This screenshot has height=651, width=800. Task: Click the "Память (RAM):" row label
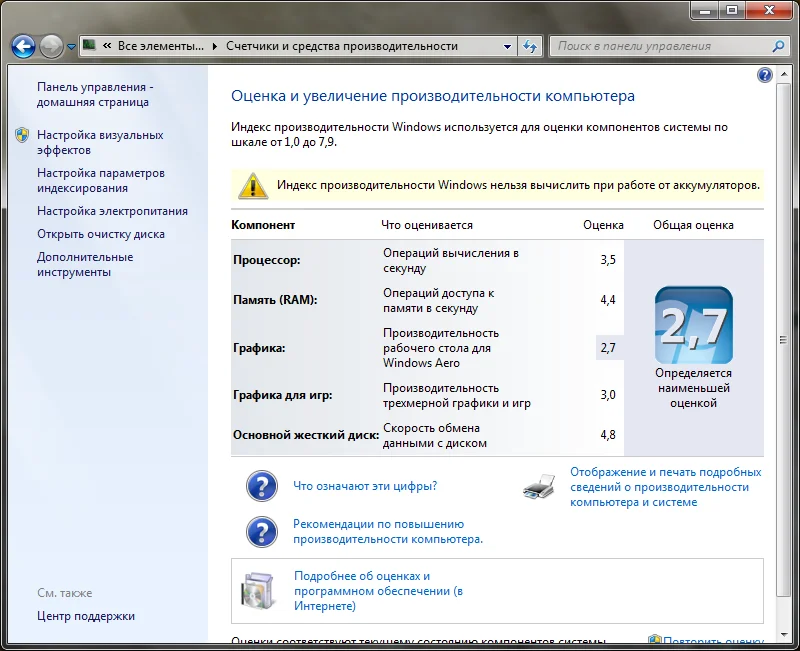point(275,300)
